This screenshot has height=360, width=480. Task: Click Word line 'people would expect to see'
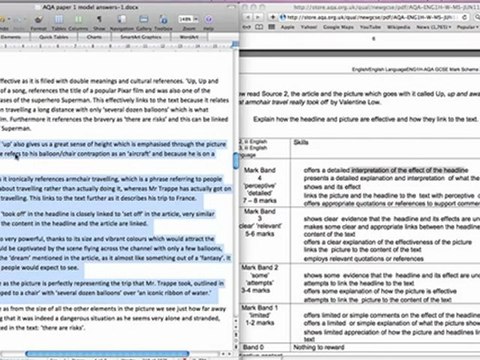coord(39,267)
